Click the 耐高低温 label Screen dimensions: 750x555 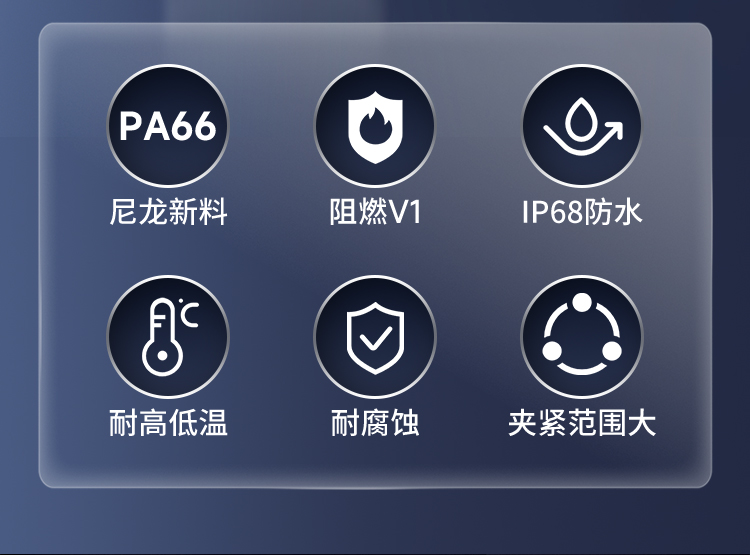pos(168,422)
